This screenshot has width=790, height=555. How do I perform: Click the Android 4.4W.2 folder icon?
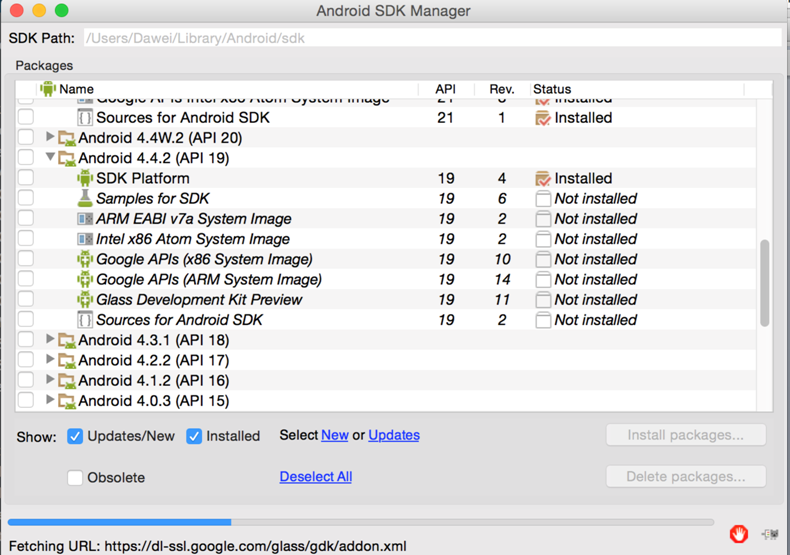point(67,138)
